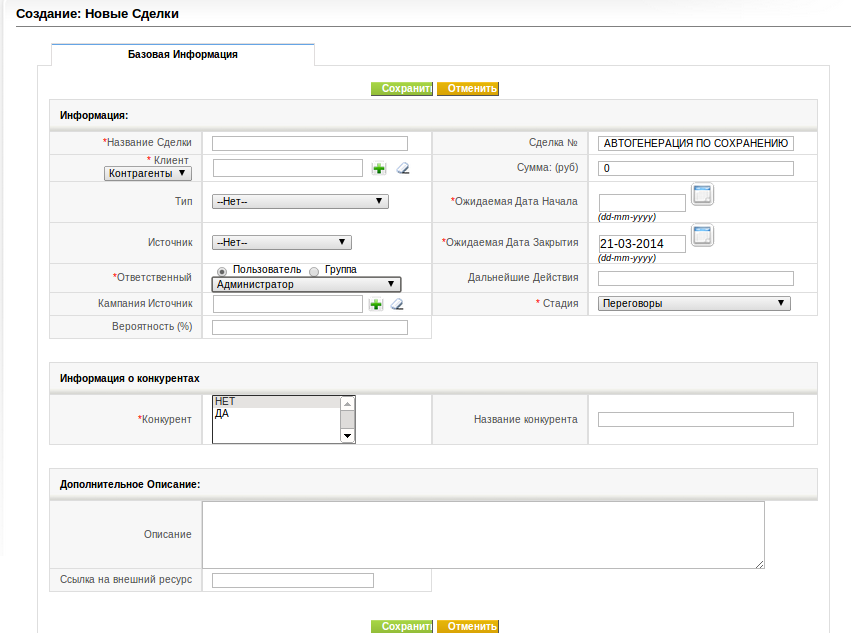Click into Название Сделки input field
The height and width of the screenshot is (633, 855).
[x=310, y=143]
